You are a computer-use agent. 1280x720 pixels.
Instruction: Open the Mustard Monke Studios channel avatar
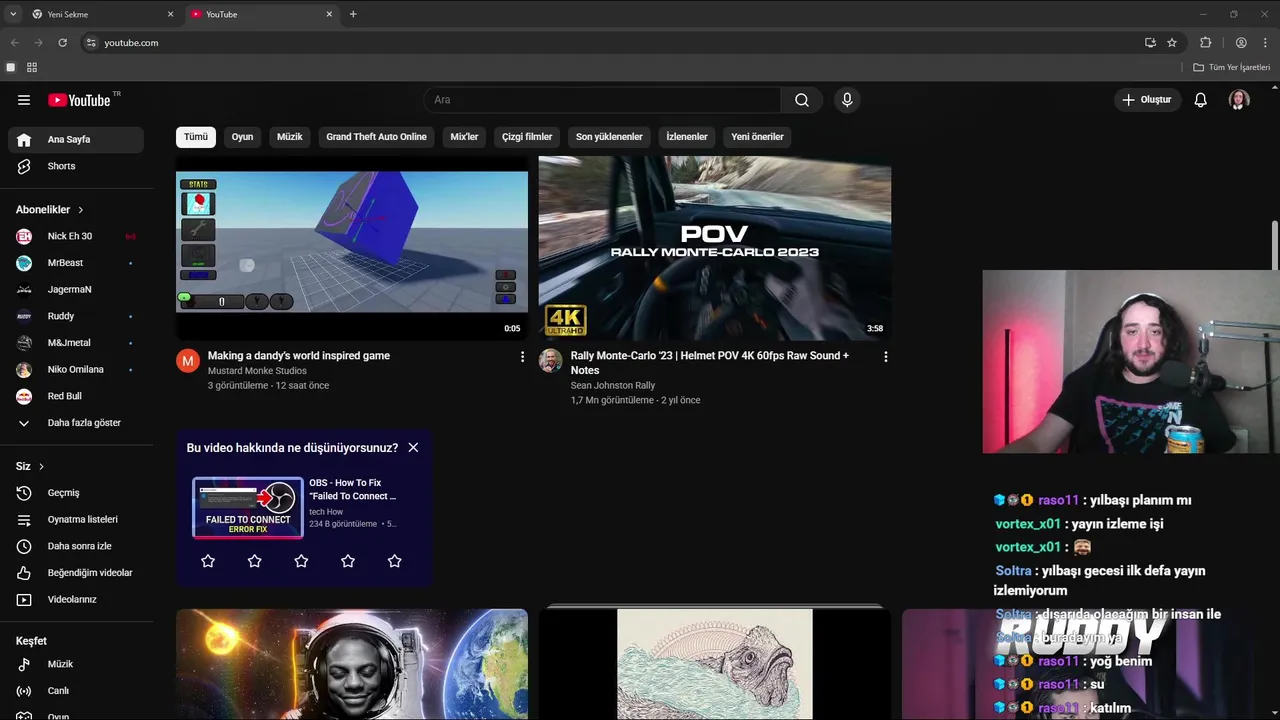pyautogui.click(x=188, y=361)
